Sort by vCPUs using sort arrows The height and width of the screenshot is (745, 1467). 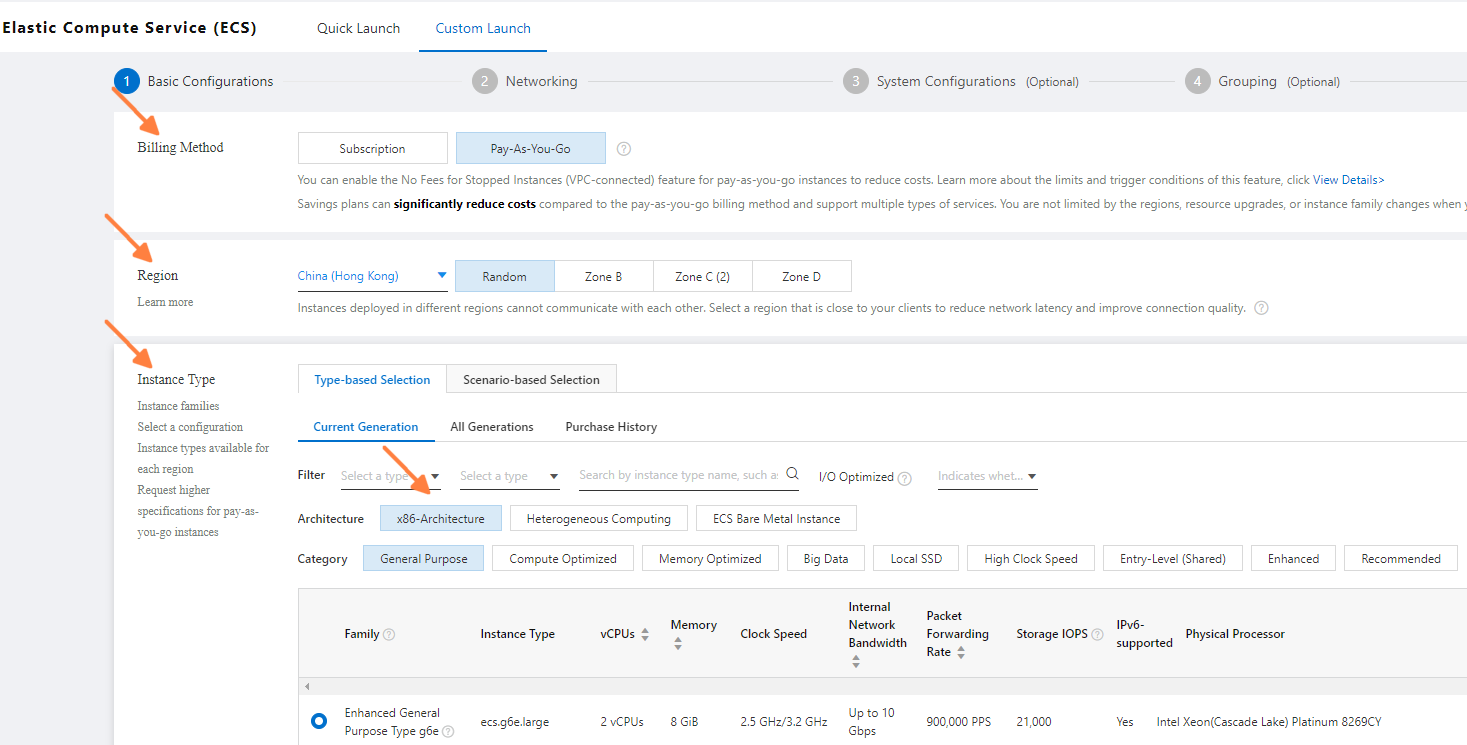coord(645,634)
